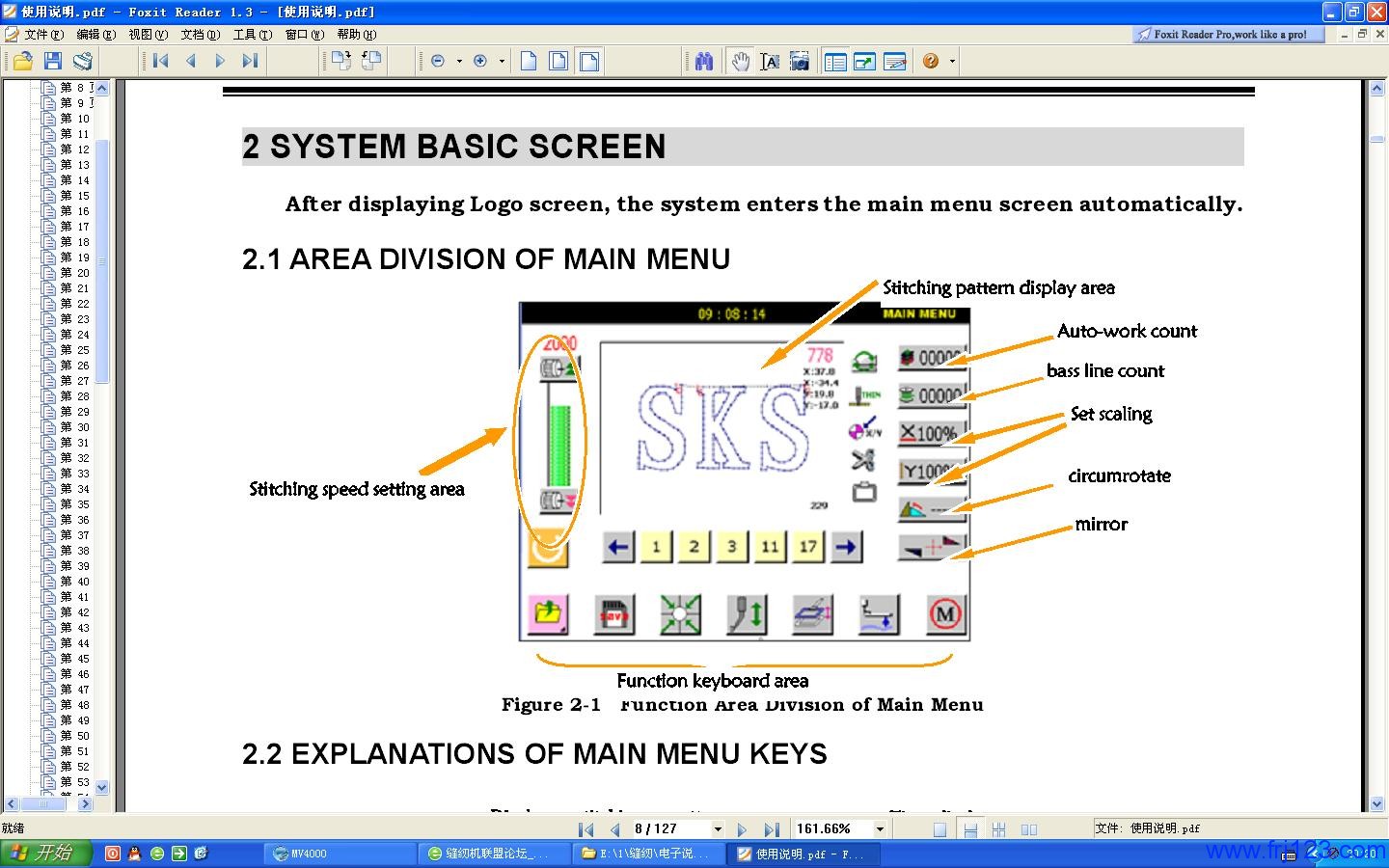Toggle the bookmarks navigation panel button

(835, 61)
